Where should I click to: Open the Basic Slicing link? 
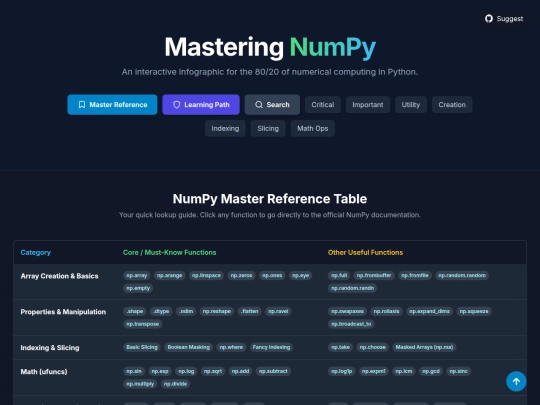coord(142,347)
